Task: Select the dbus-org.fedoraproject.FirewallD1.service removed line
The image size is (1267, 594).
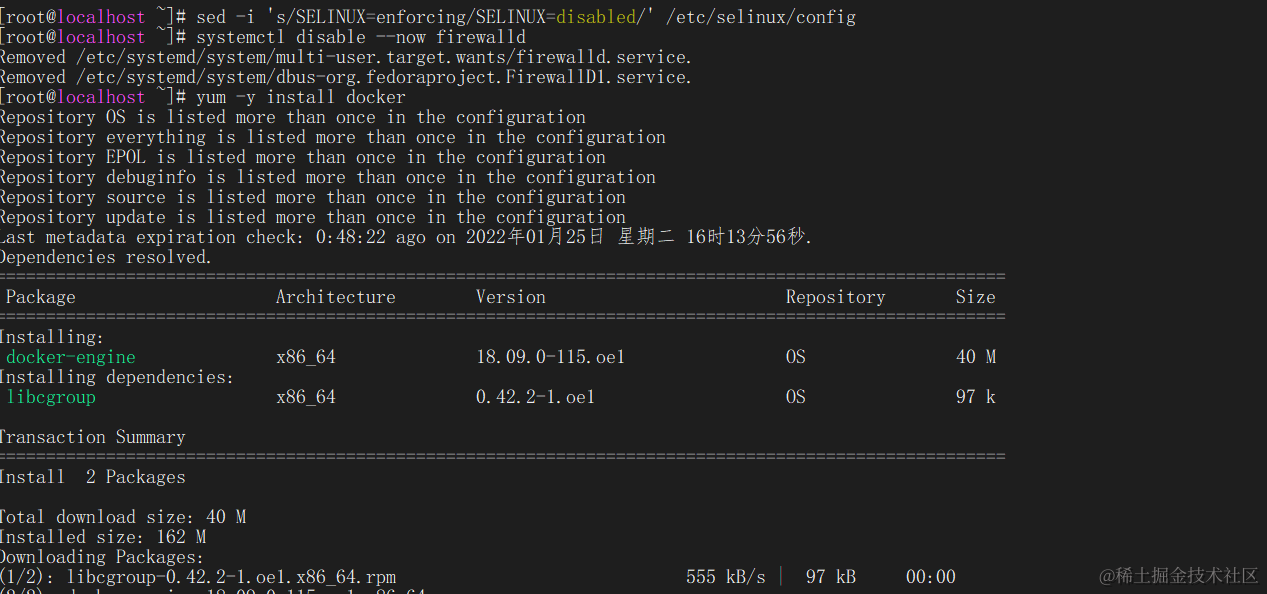Action: [x=346, y=77]
